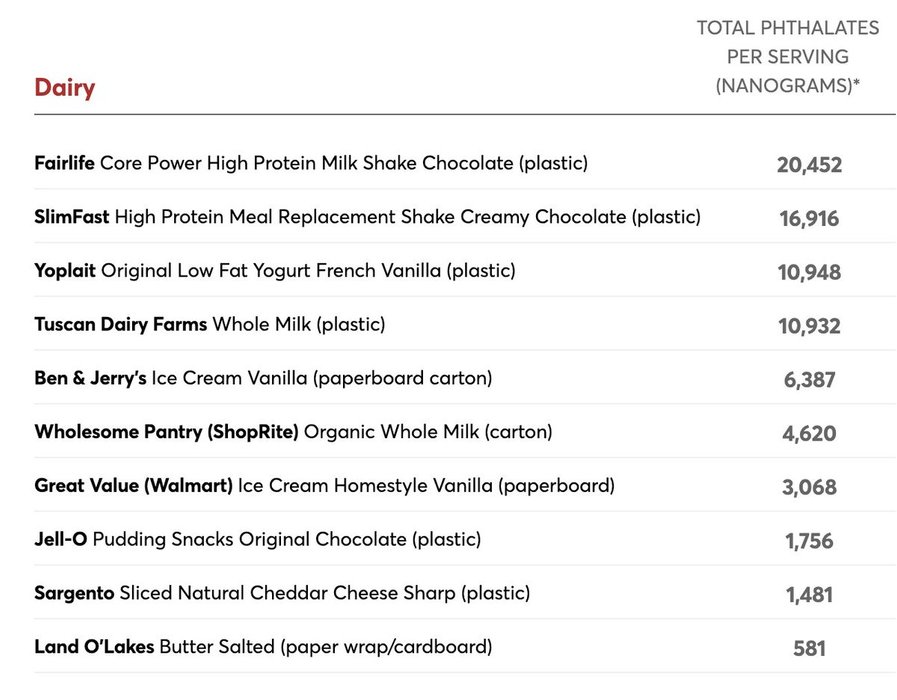Click the 3,068 value for Great Value

click(x=809, y=487)
